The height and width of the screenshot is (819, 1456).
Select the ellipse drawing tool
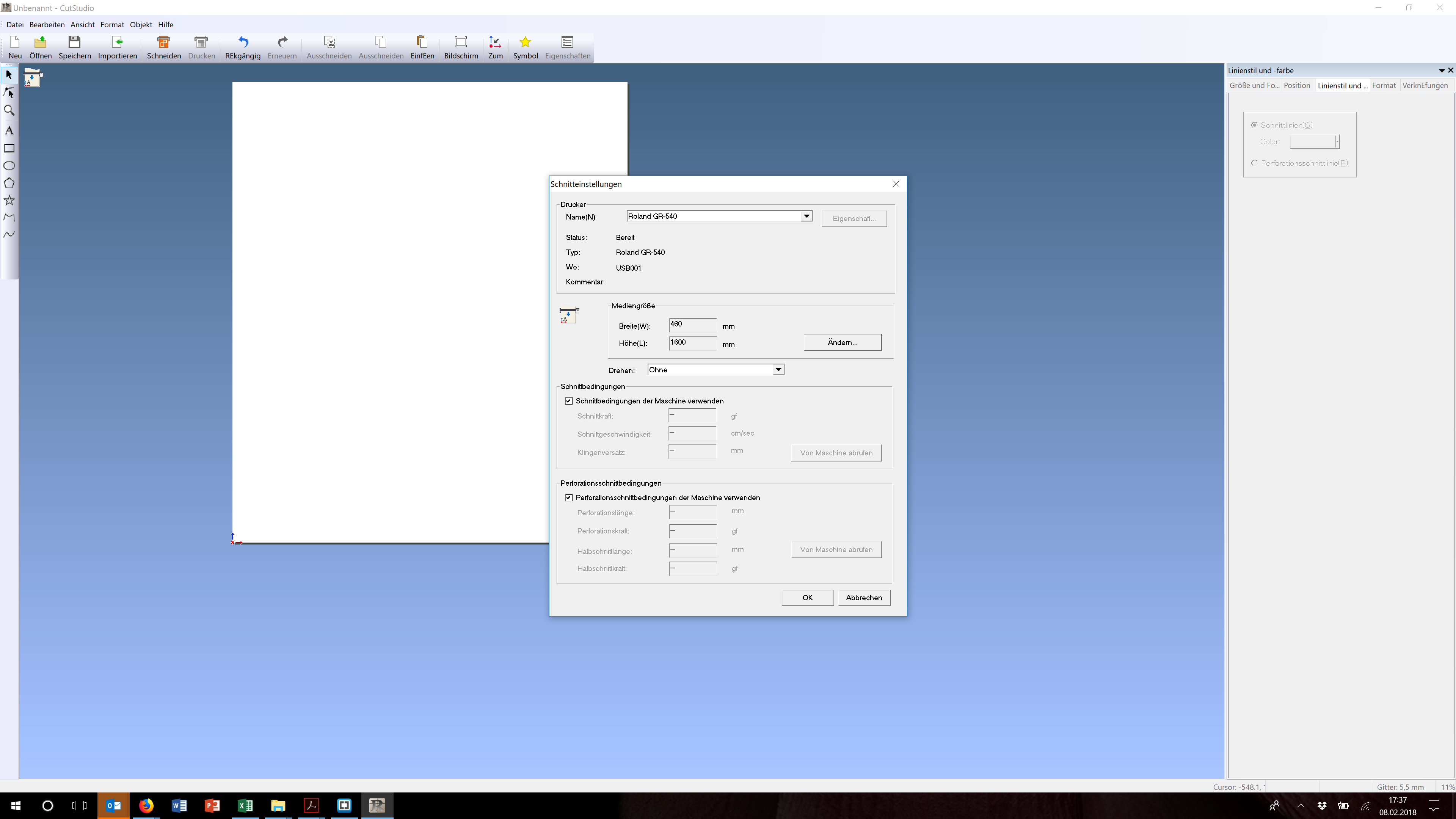pos(9,166)
